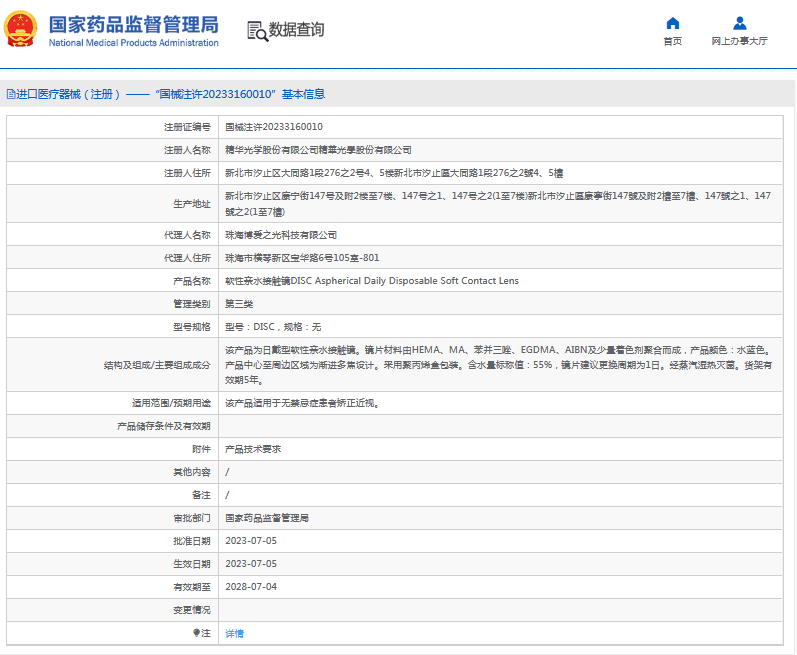Viewport: 797px width, 655px height.
Task: Click the 网上办事大厅 label
Action: (x=740, y=41)
